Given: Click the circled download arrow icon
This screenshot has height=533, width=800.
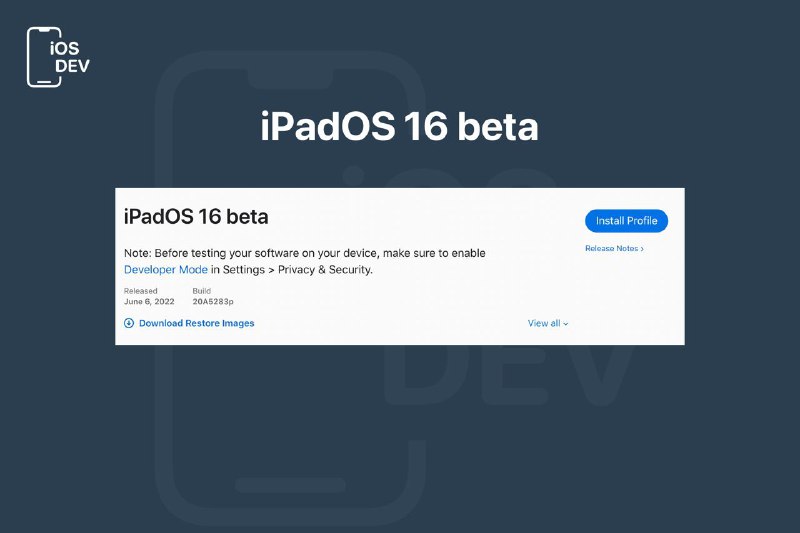Looking at the screenshot, I should pos(129,323).
